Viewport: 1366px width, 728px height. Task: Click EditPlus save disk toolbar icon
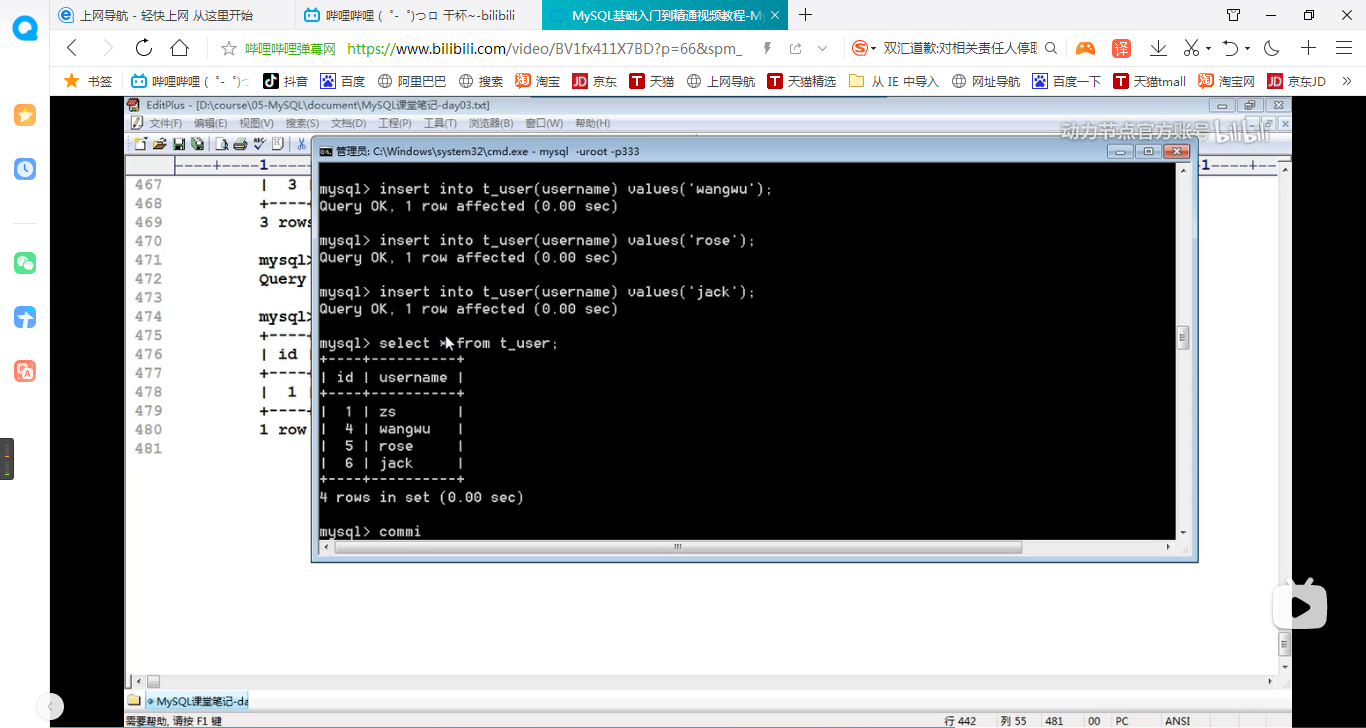[178, 144]
